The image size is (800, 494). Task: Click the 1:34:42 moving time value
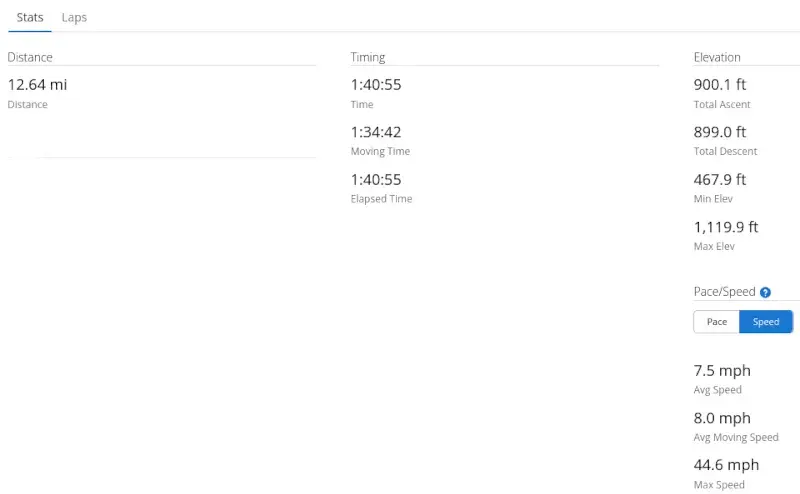[x=376, y=132]
